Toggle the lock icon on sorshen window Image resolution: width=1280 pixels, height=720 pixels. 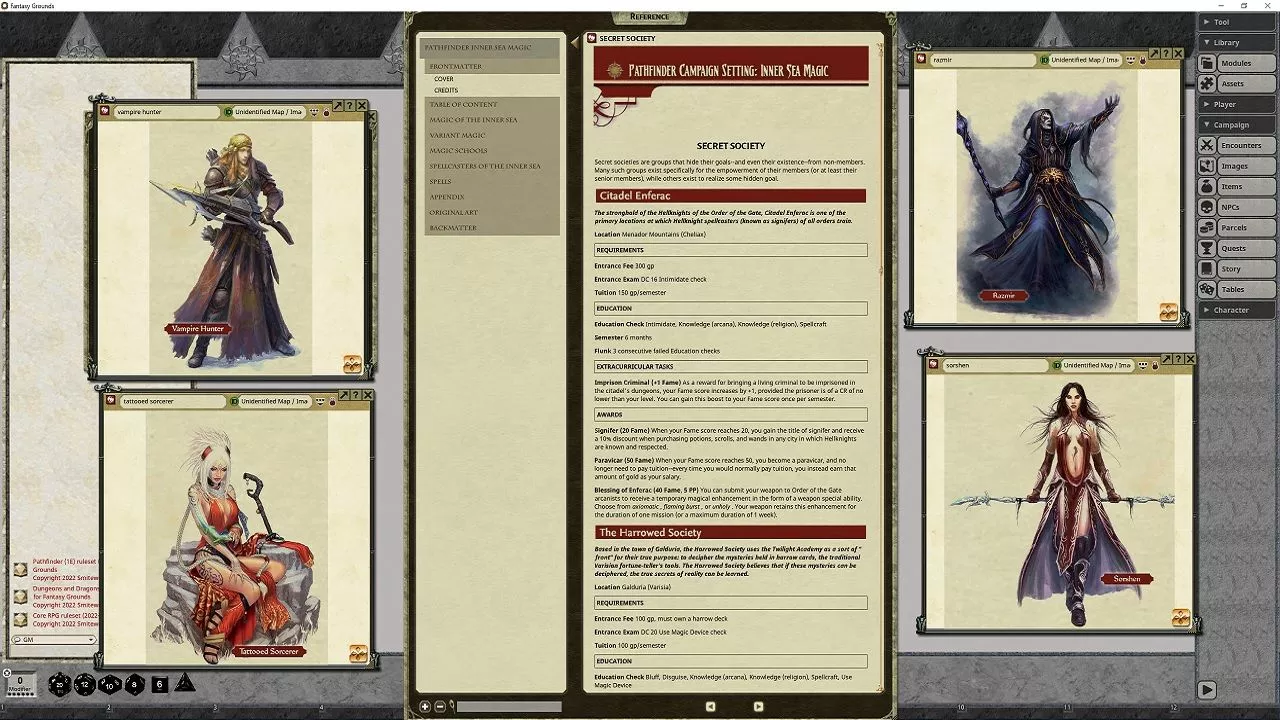pyautogui.click(x=1155, y=365)
